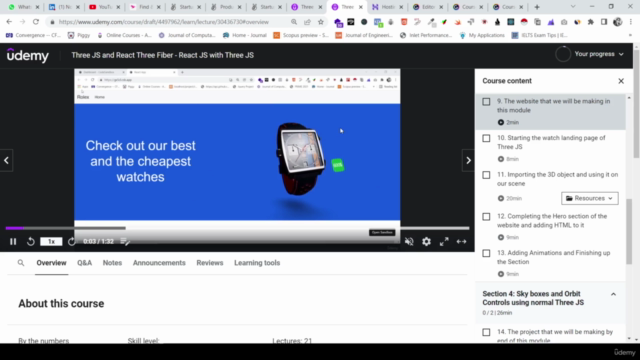Skip forward using the forward icon

(72, 242)
